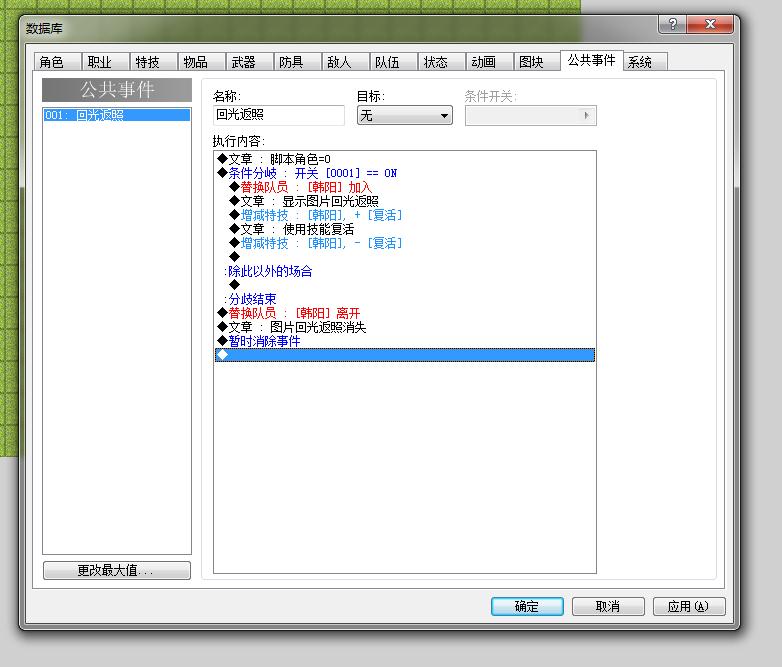Select the 替换队员 [韩阳] 离开 line

(404, 313)
